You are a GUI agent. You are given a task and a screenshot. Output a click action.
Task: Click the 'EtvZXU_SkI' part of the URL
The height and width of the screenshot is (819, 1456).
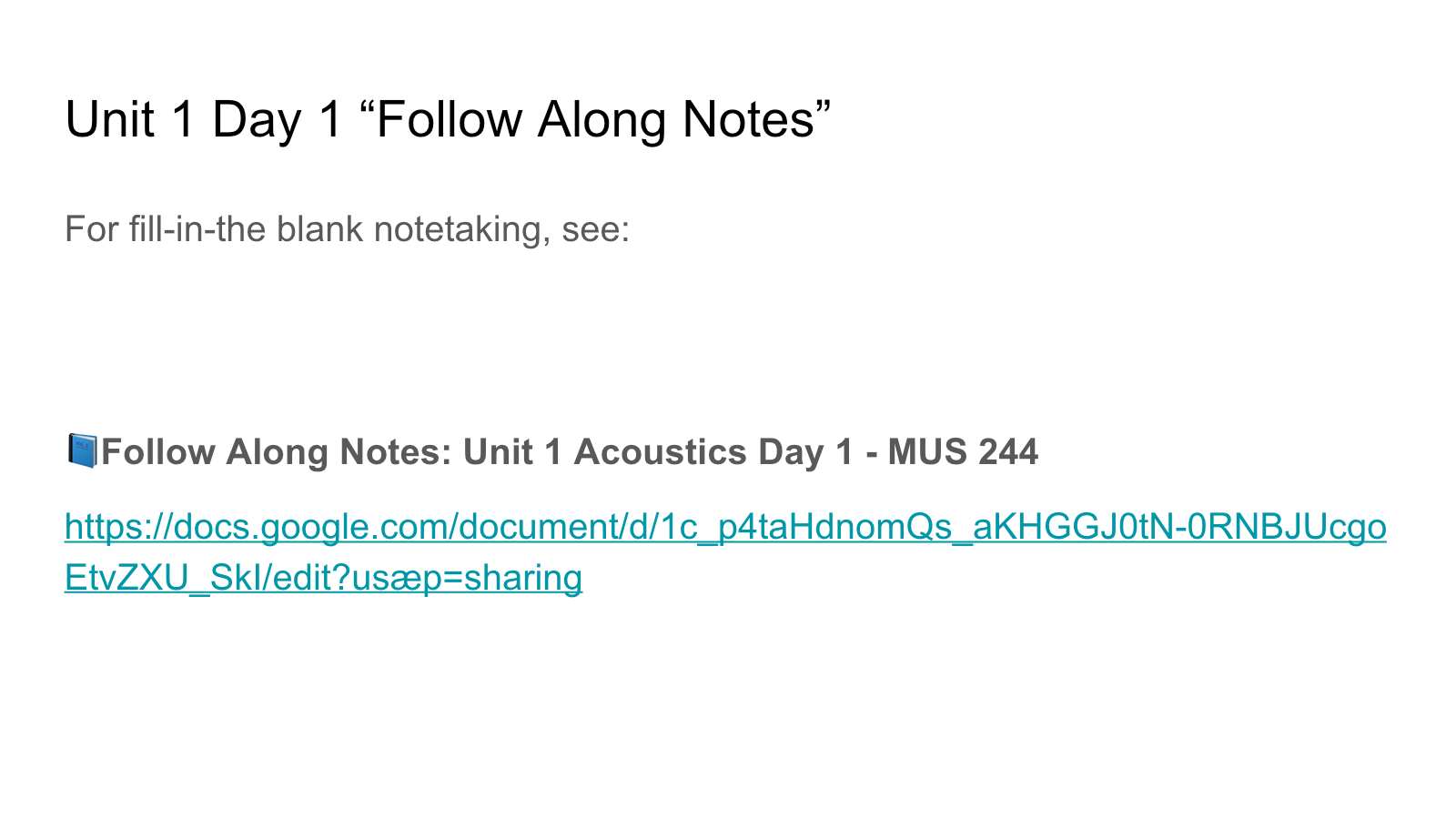tap(156, 578)
